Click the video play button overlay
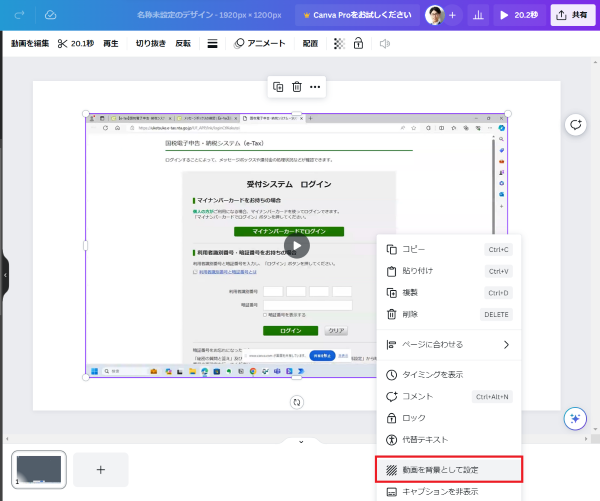This screenshot has width=600, height=501. [297, 245]
